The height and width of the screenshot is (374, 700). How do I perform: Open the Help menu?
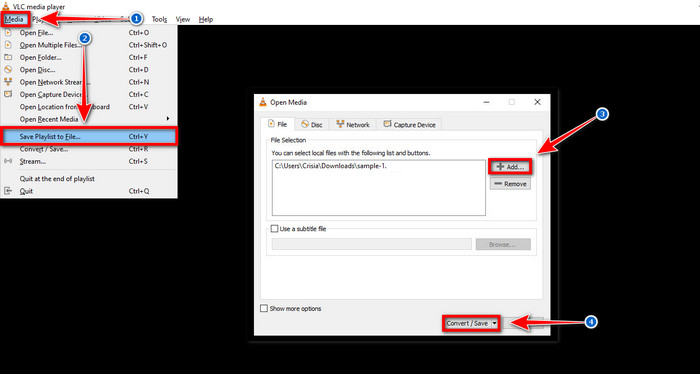coord(206,19)
